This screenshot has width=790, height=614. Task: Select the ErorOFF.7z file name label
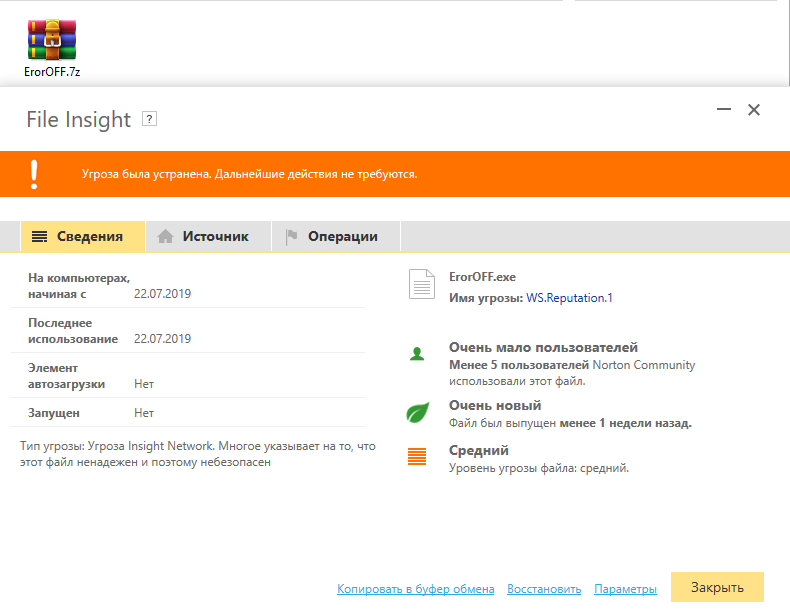(x=52, y=72)
